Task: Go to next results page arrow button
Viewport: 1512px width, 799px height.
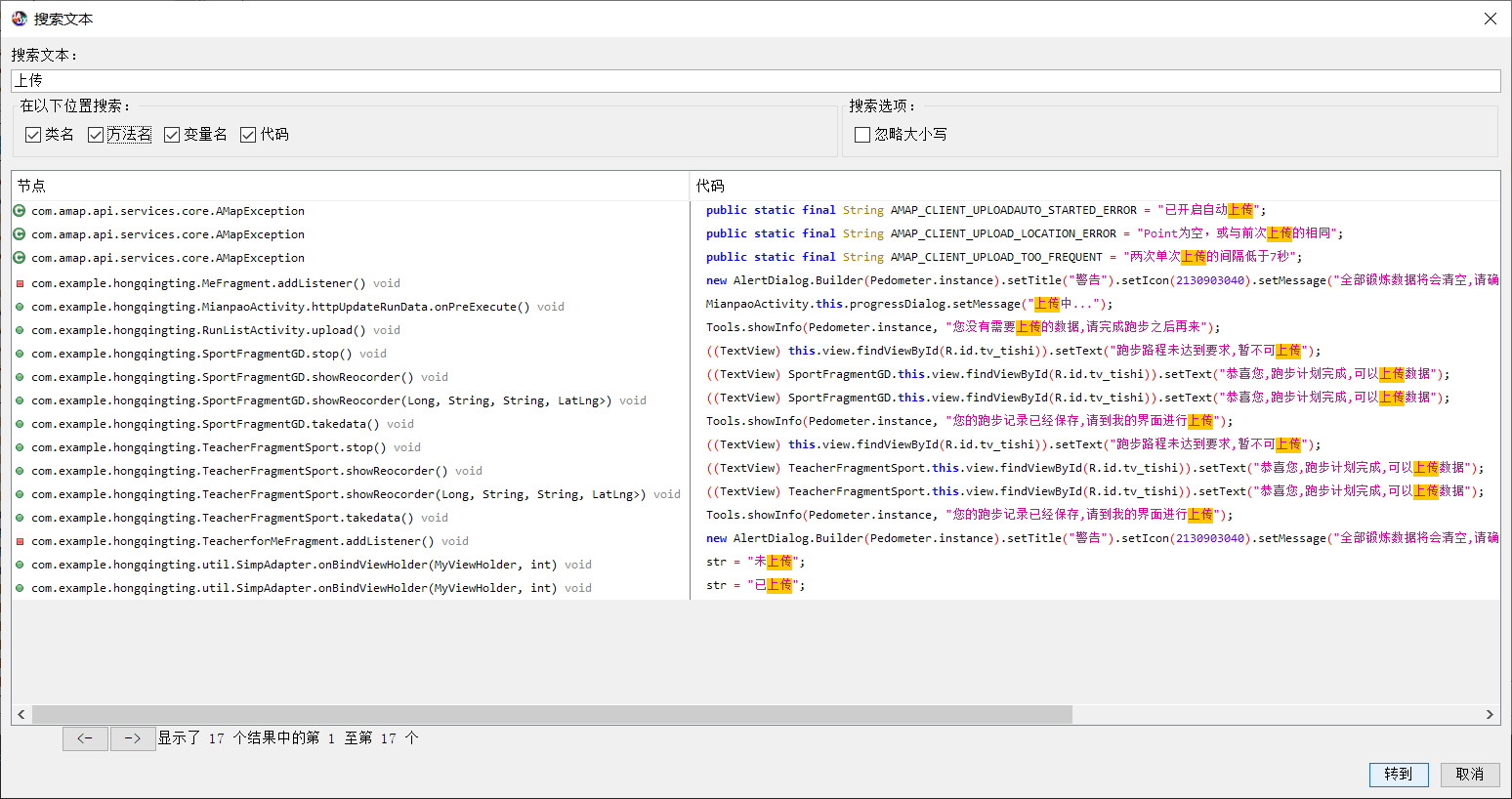Action: click(x=133, y=738)
